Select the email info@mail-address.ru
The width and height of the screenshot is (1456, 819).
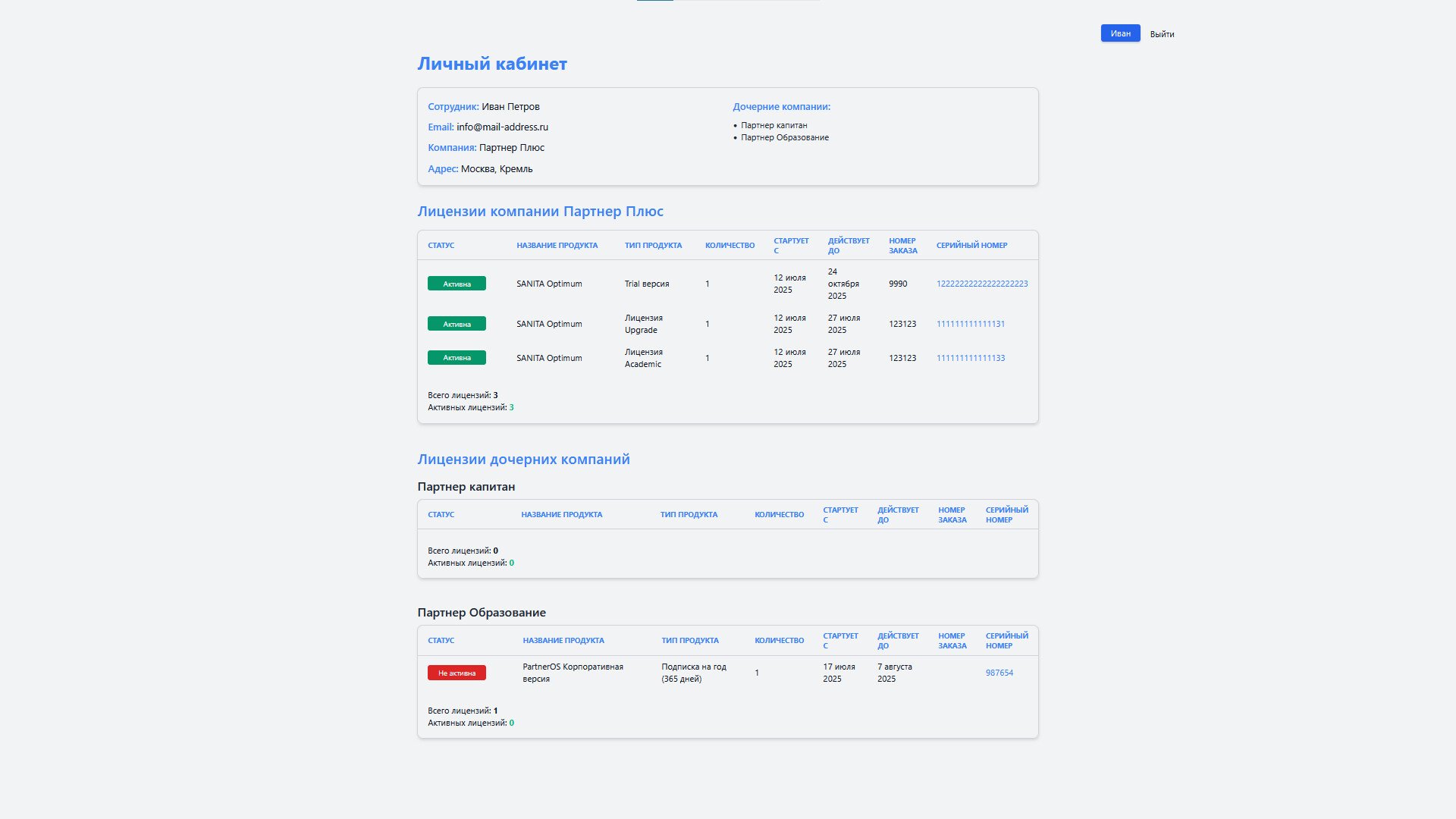[502, 127]
